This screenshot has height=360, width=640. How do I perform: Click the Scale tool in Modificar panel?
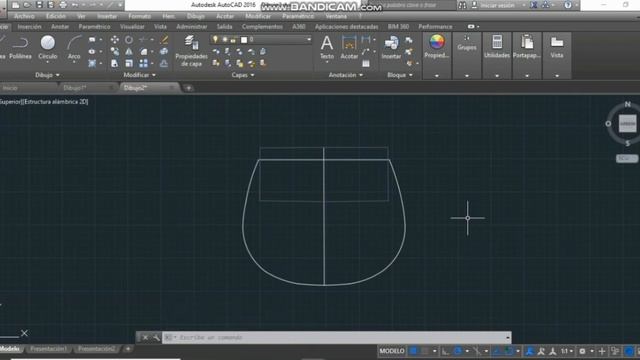[129, 63]
